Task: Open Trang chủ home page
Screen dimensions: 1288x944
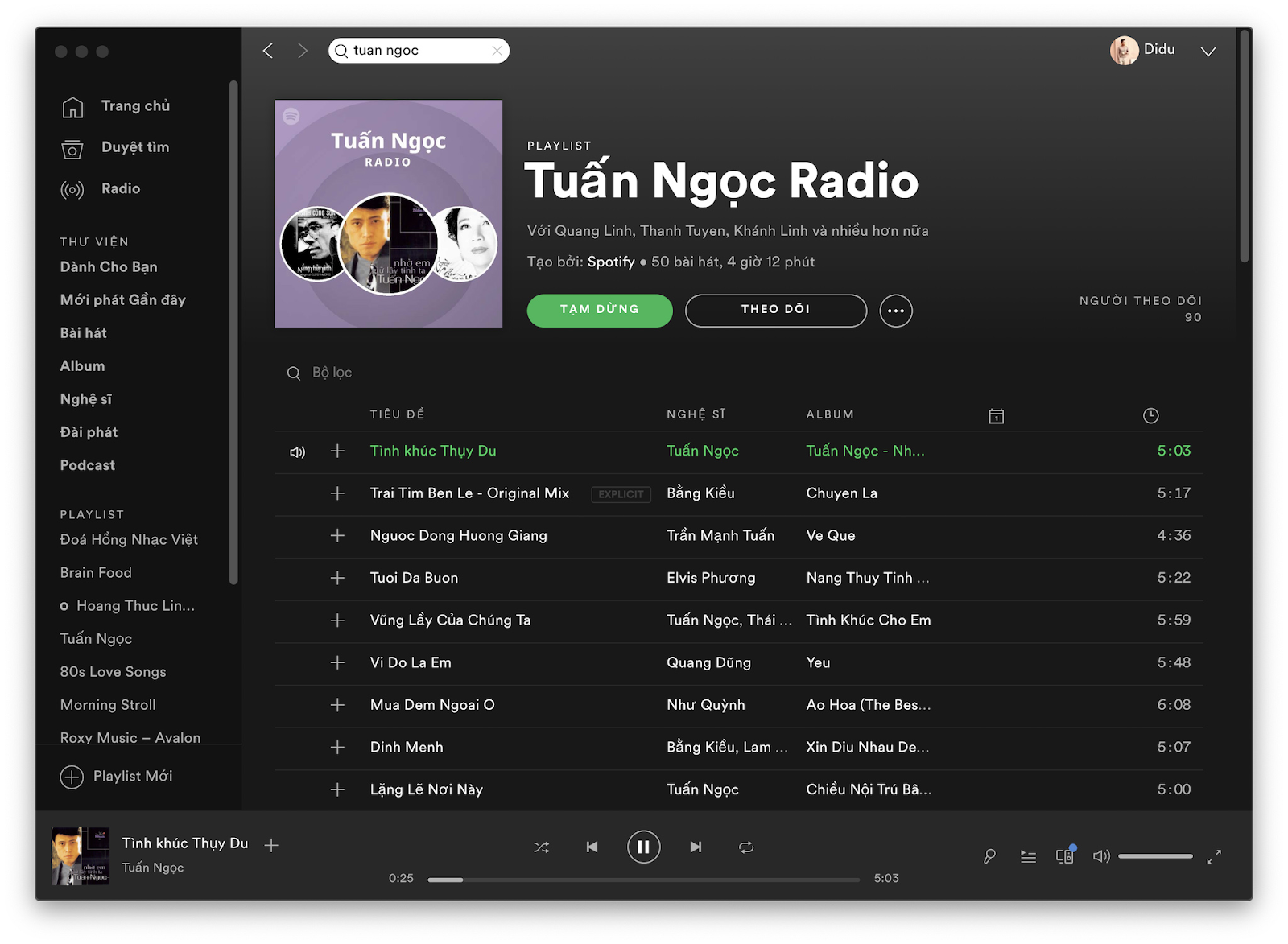Action: (x=135, y=106)
